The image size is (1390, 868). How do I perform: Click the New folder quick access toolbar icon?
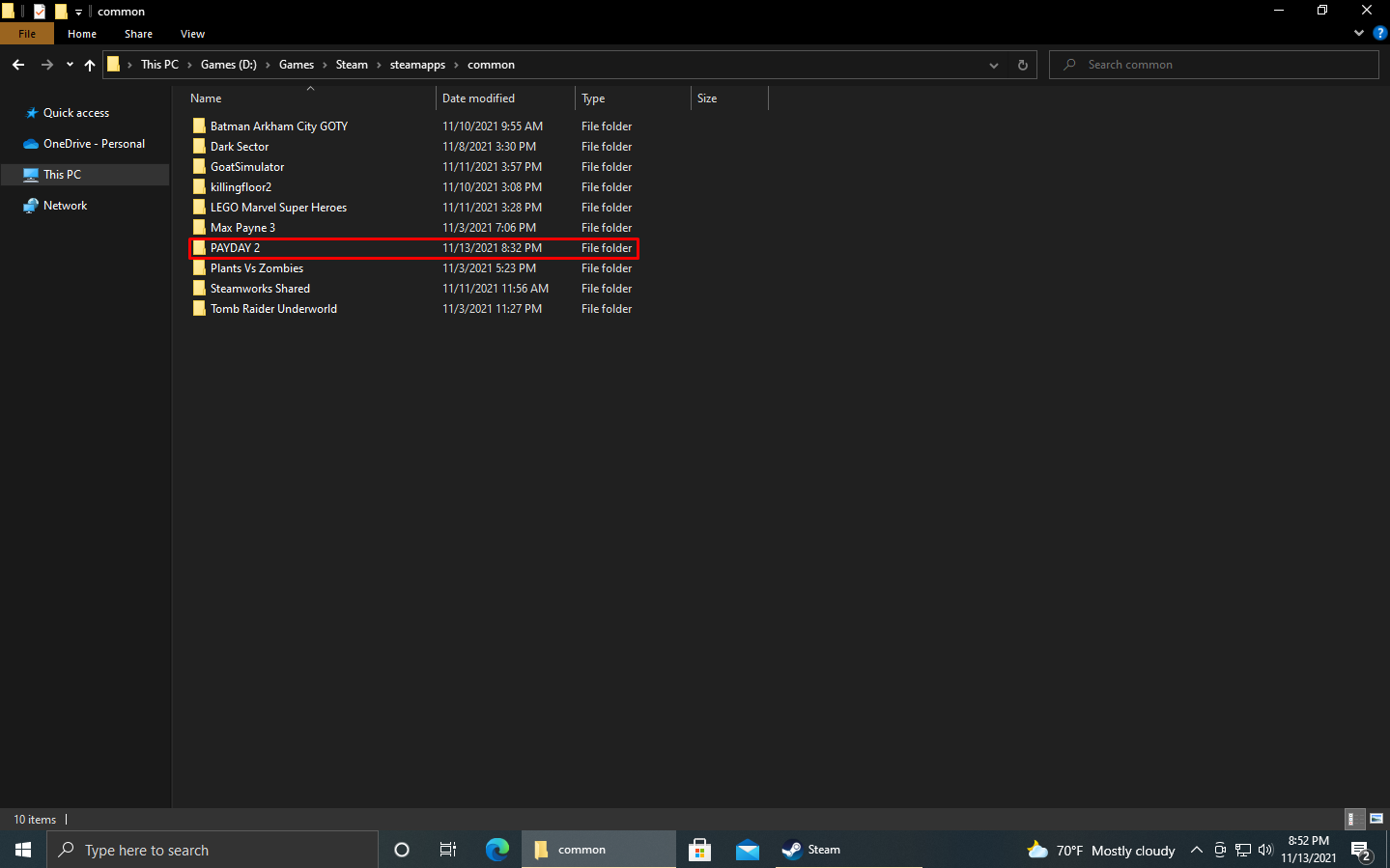pyautogui.click(x=61, y=12)
